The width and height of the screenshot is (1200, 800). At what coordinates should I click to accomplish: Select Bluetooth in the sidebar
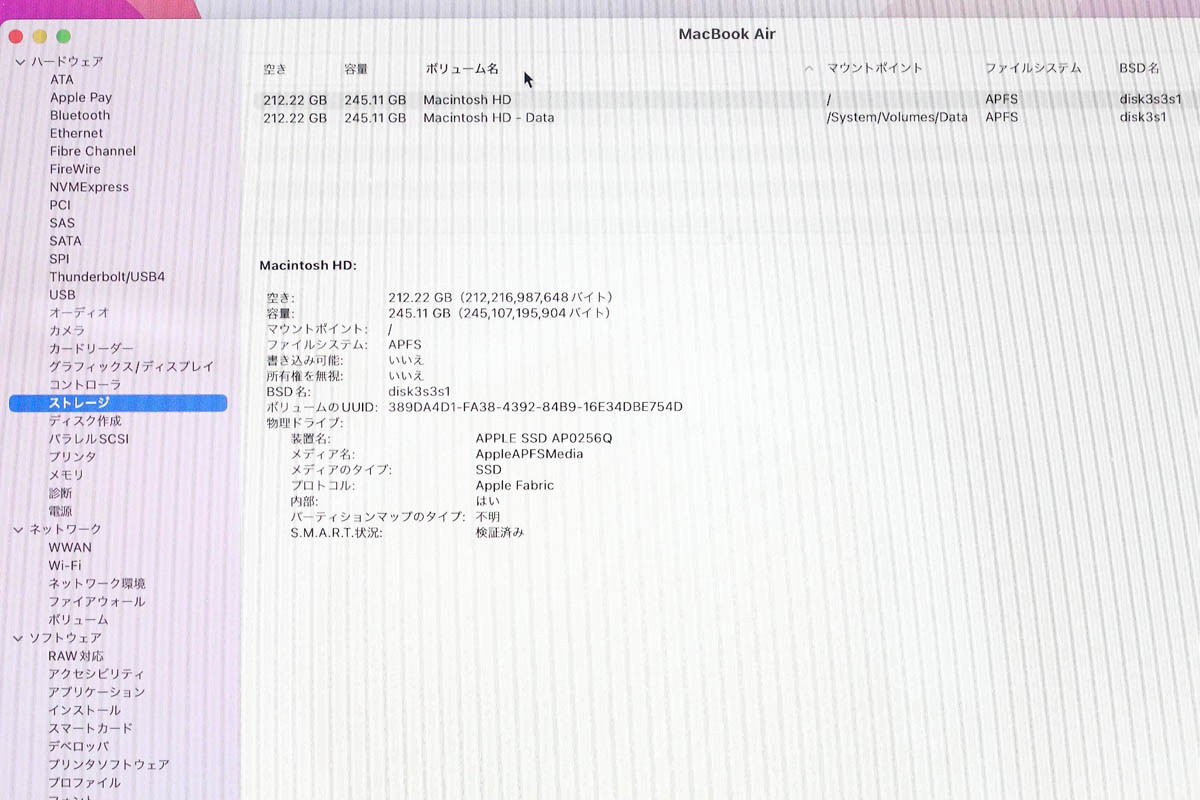click(80, 116)
